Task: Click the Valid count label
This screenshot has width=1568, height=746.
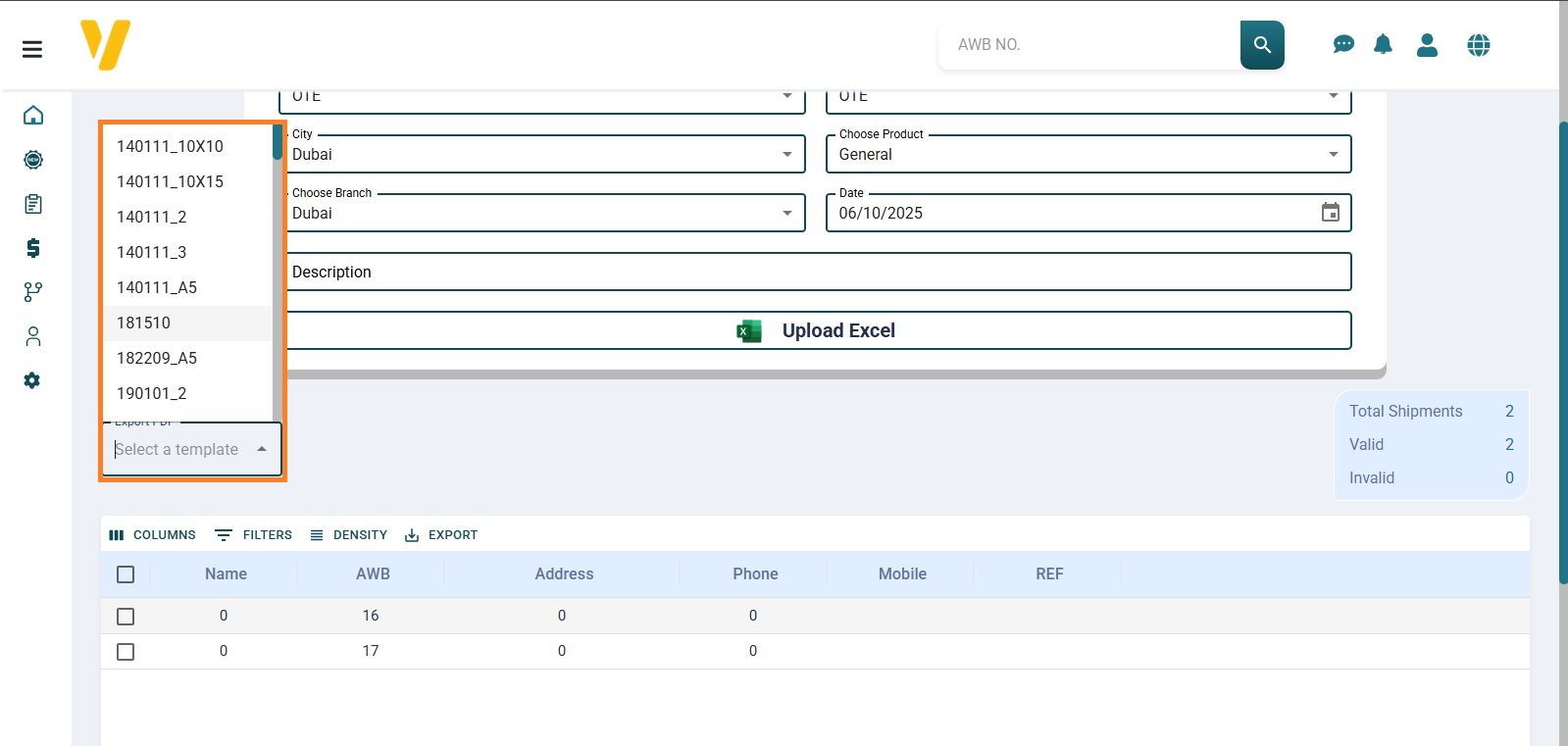Action: [1366, 445]
